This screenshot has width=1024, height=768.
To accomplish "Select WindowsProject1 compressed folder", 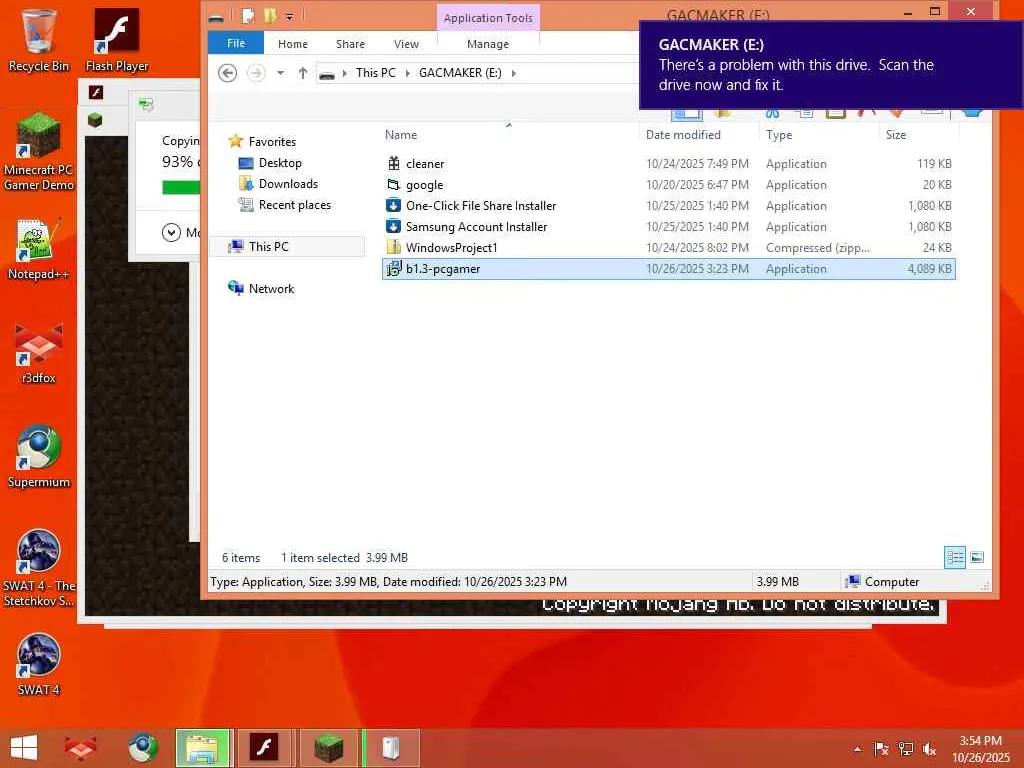I will [669, 247].
